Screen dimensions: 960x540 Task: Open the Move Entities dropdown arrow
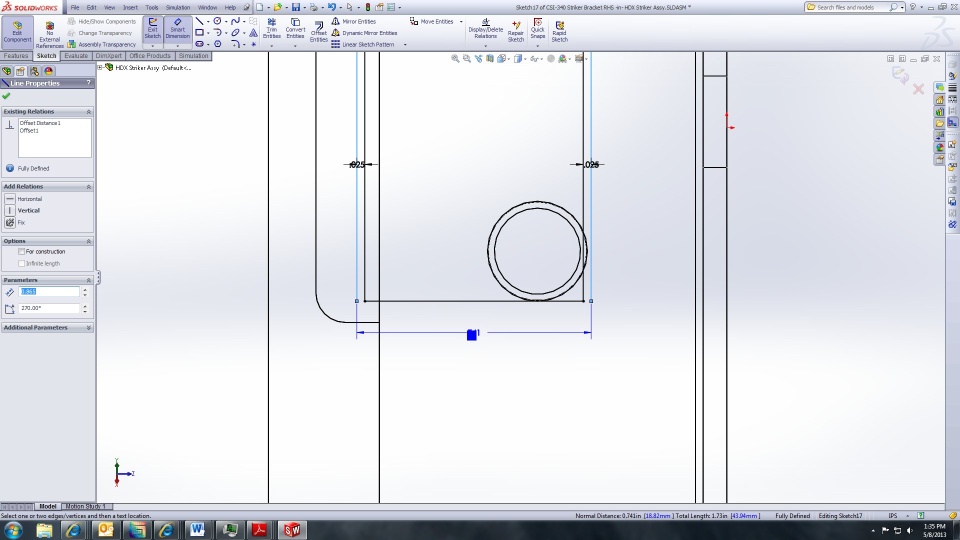(x=461, y=21)
